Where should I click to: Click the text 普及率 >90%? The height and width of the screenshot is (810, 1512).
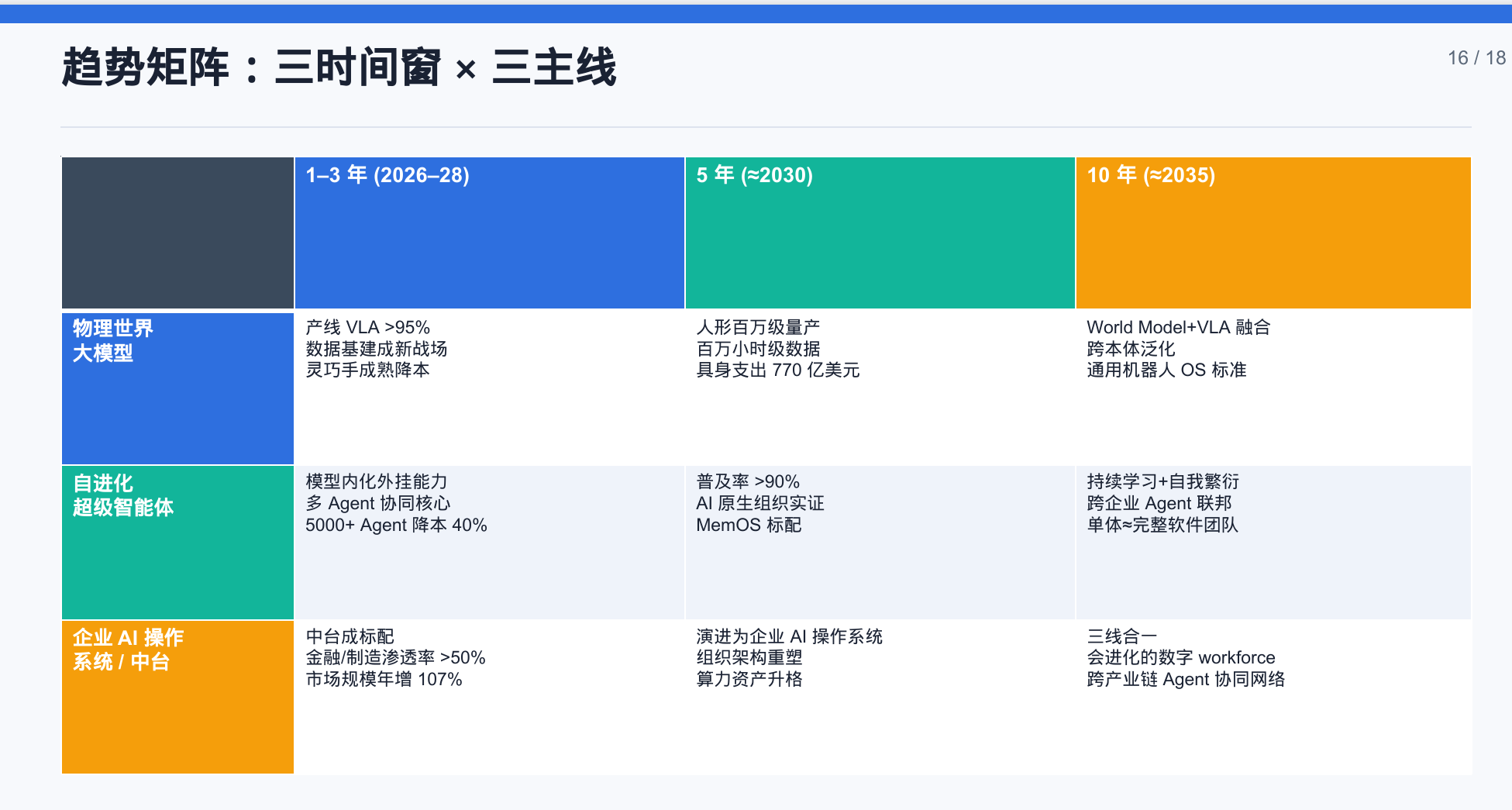(x=747, y=481)
